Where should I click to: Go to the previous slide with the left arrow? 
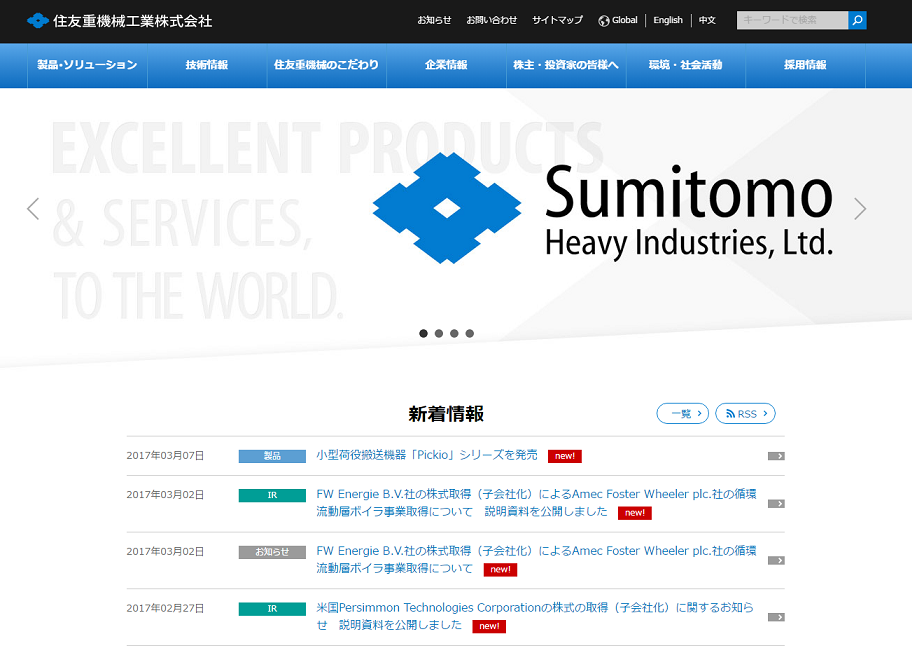(33, 209)
